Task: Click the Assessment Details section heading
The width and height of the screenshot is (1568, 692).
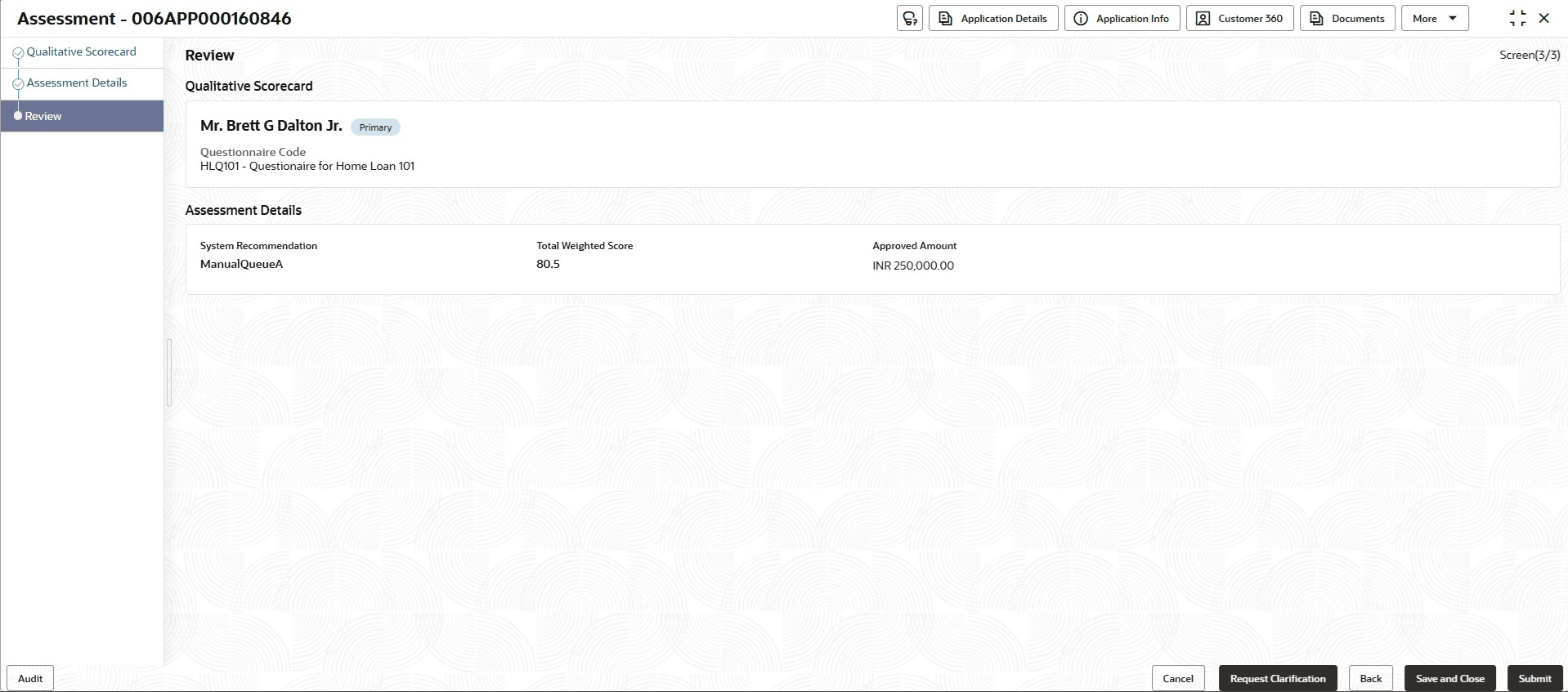Action: tap(244, 210)
